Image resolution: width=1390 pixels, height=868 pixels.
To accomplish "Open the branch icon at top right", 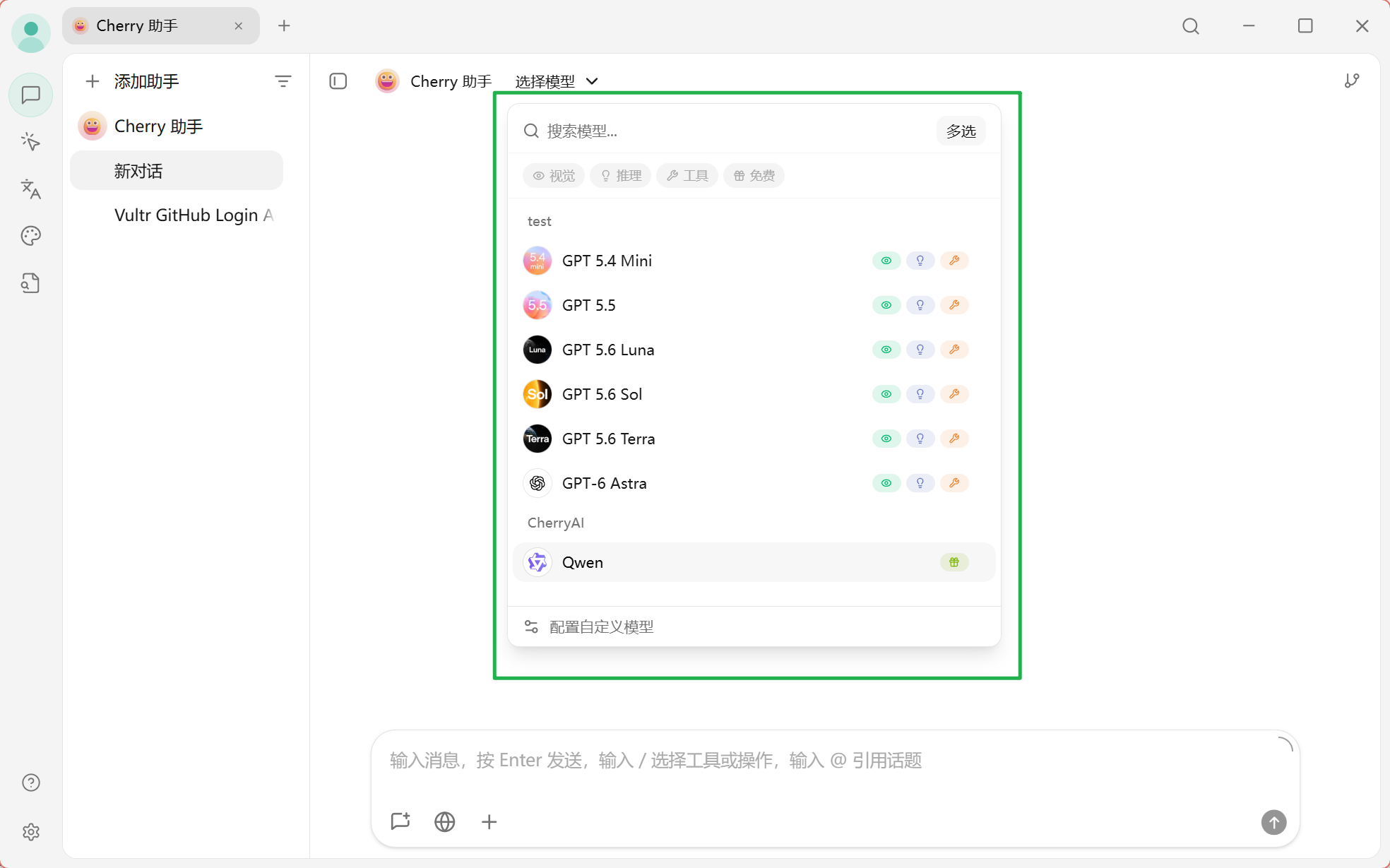I will 1352,81.
